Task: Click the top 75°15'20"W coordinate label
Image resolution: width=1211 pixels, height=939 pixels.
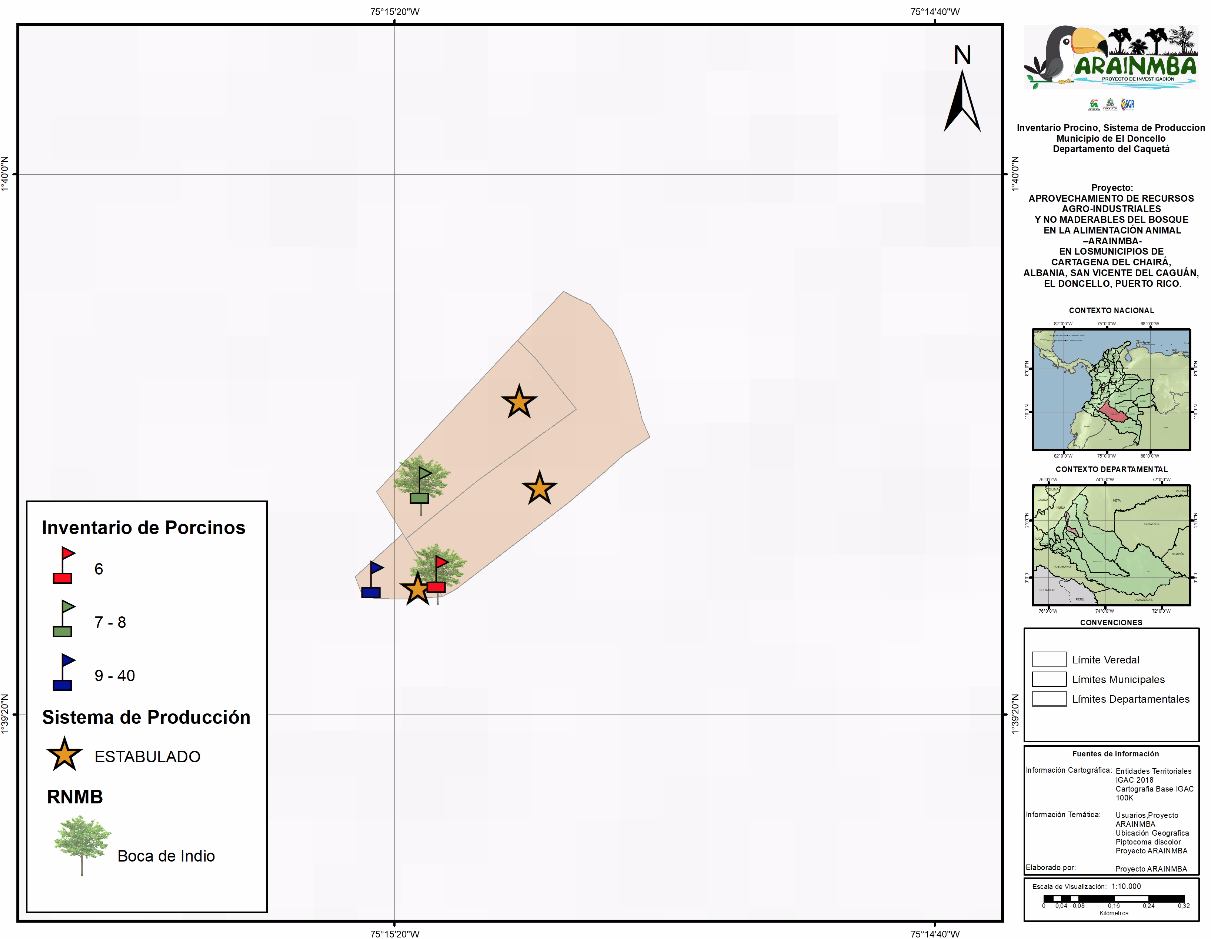Action: pos(395,11)
